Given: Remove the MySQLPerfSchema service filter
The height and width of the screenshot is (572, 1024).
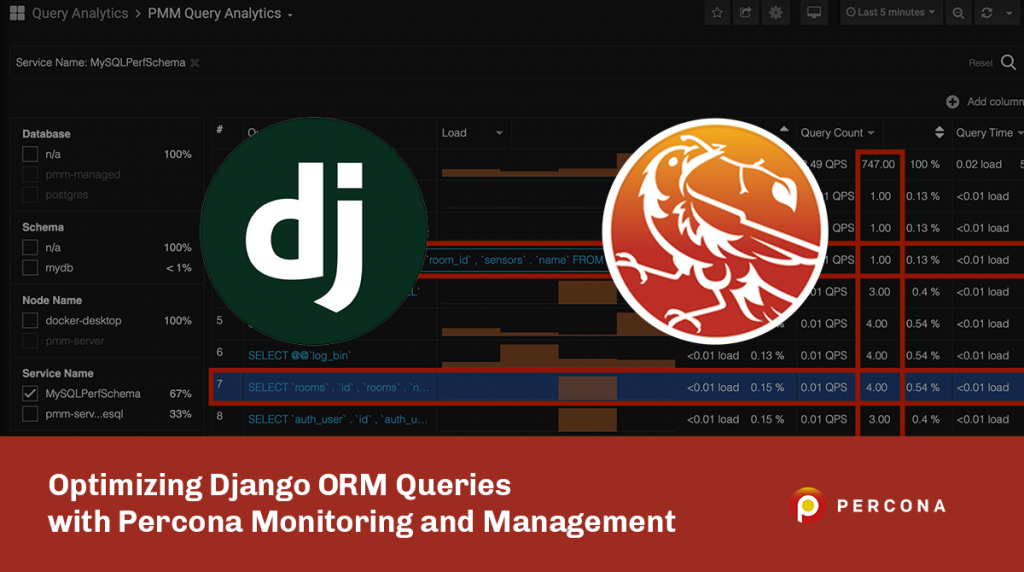Looking at the screenshot, I should click(195, 62).
